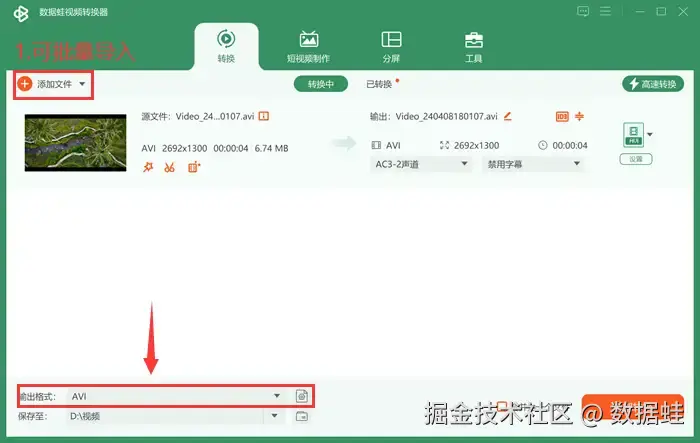700x443 pixels.
Task: Rename output file with pencil icon
Action: 508,116
